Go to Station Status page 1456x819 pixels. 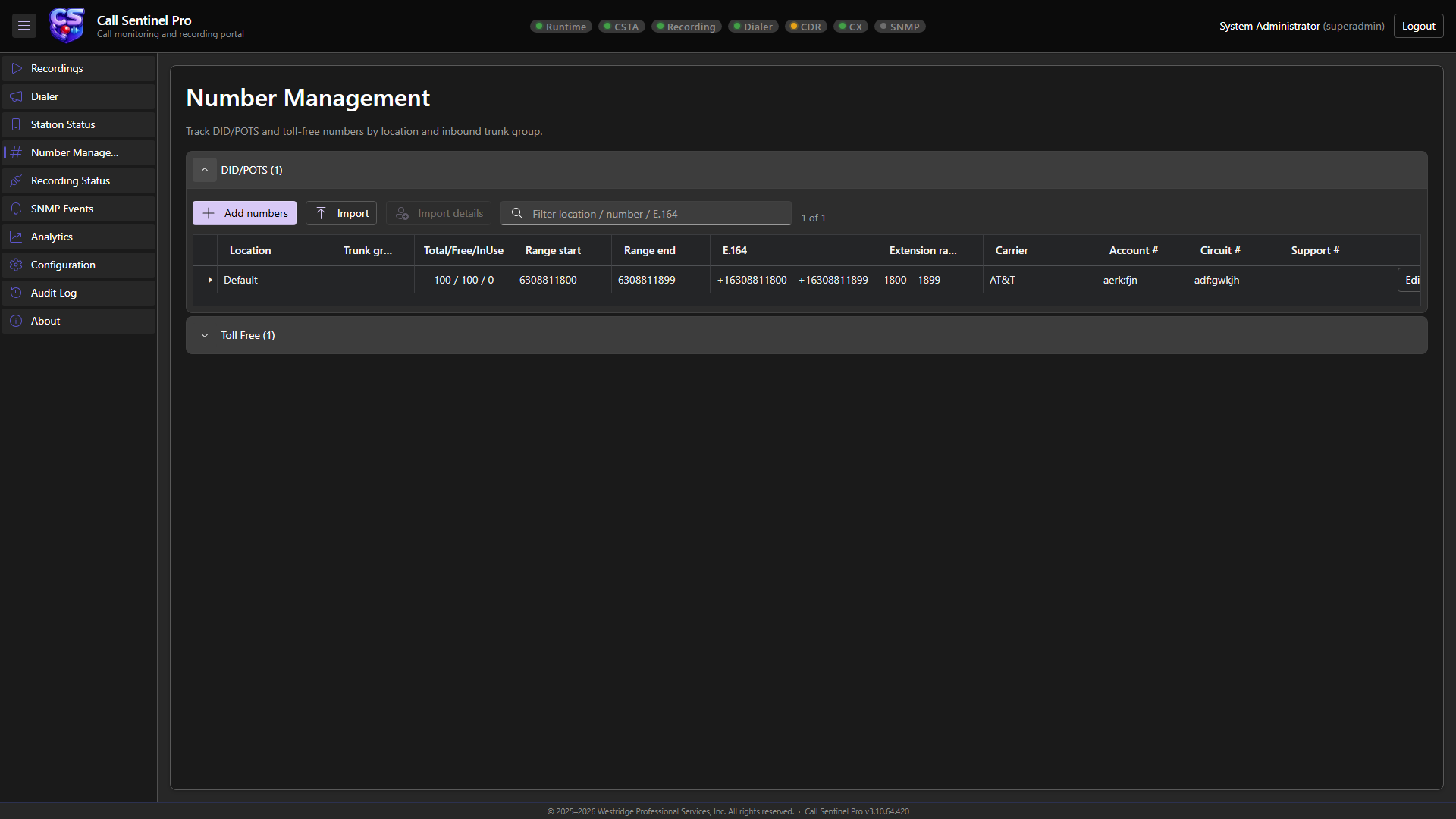click(79, 124)
